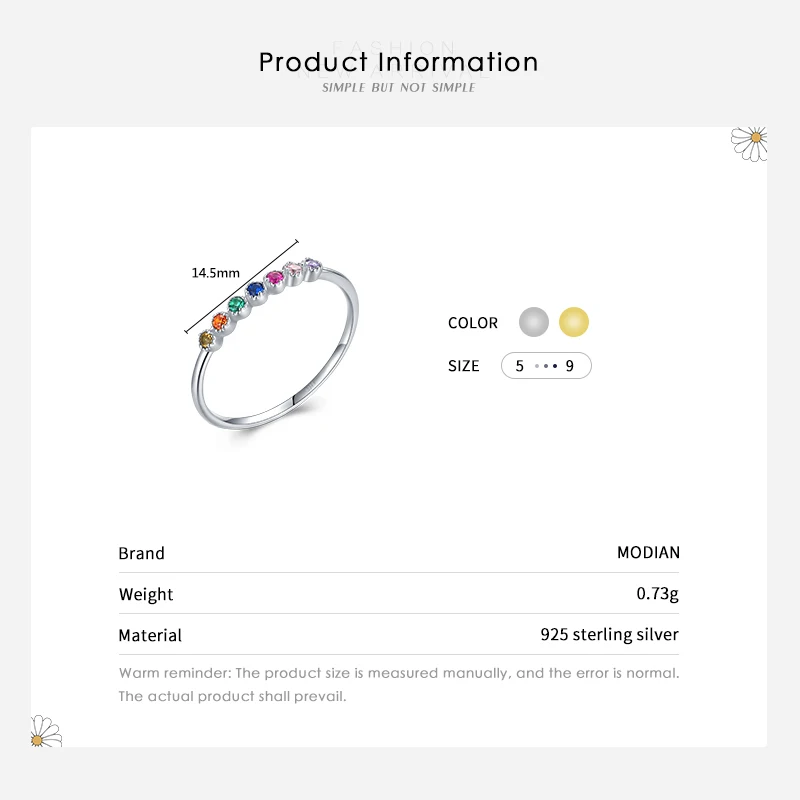Click the light purple gemstone on the ring
This screenshot has height=800, width=800.
312,265
